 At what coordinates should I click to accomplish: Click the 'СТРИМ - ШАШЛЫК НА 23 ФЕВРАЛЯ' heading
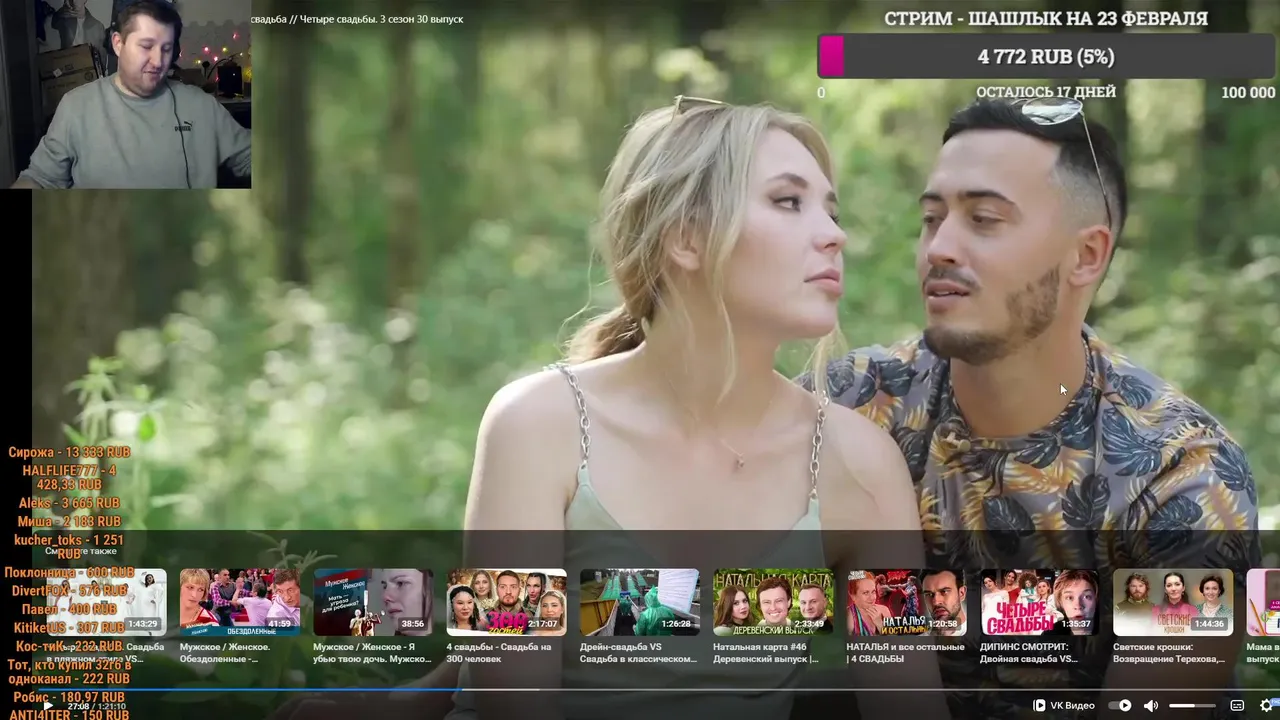[1046, 18]
